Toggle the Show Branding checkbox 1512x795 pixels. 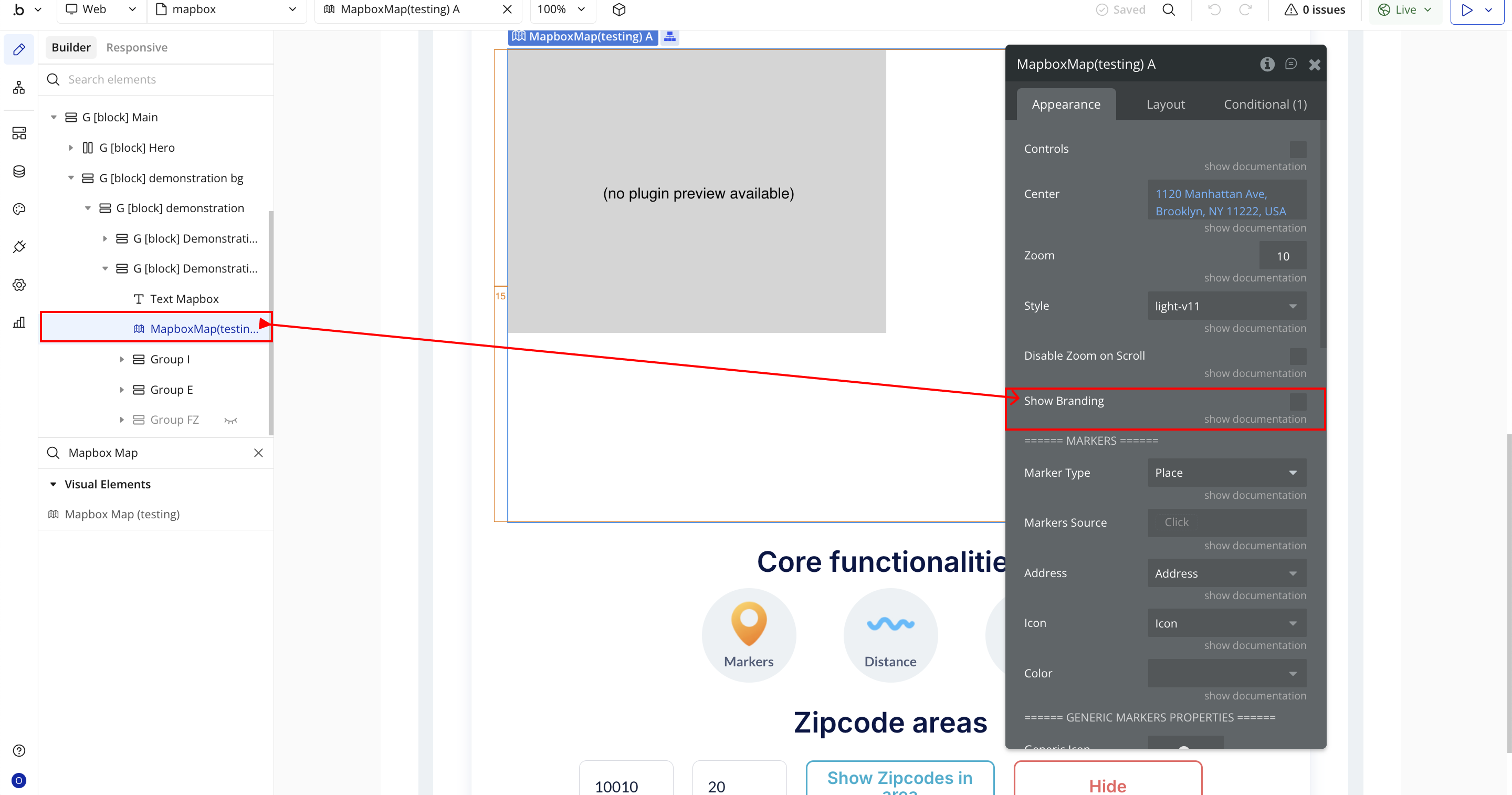[x=1298, y=402]
